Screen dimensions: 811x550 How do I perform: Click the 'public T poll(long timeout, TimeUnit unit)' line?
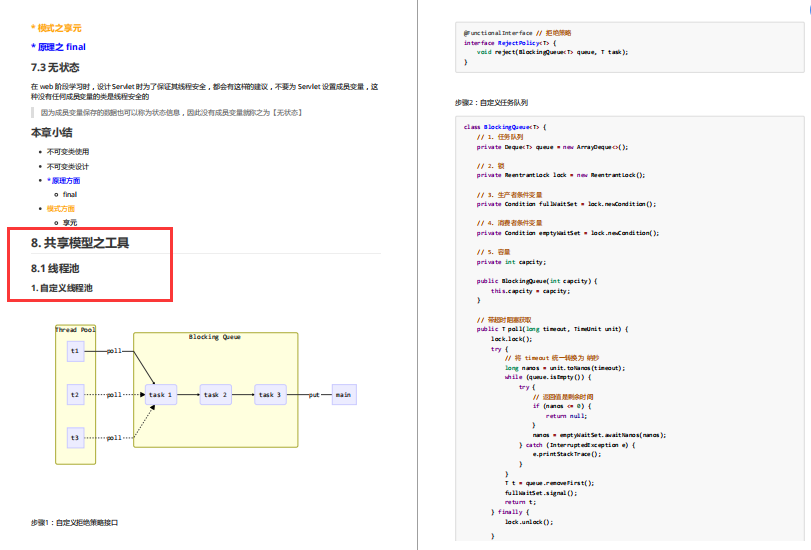pos(552,329)
